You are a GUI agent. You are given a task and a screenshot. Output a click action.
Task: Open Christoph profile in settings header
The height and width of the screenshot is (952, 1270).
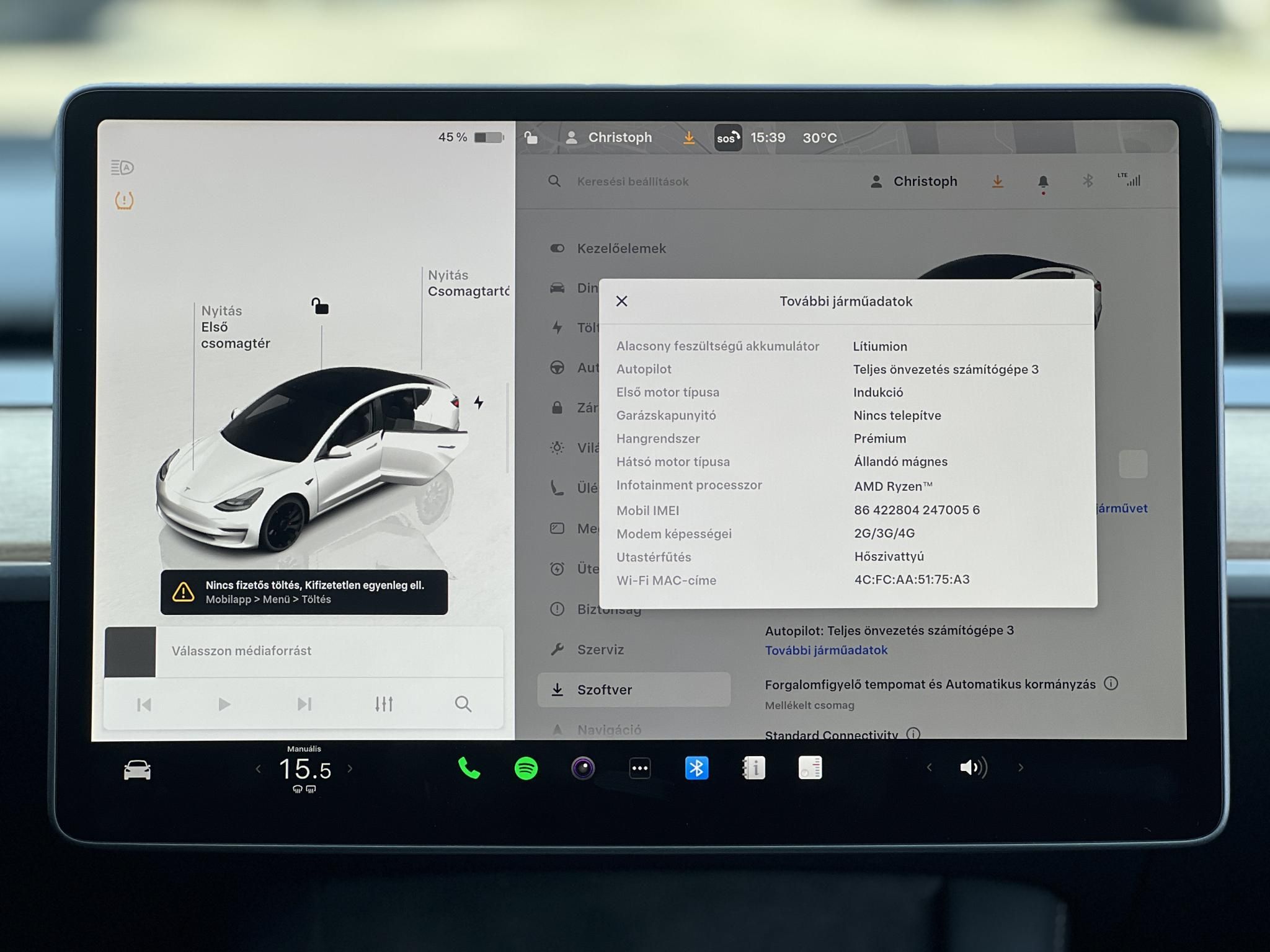[913, 182]
